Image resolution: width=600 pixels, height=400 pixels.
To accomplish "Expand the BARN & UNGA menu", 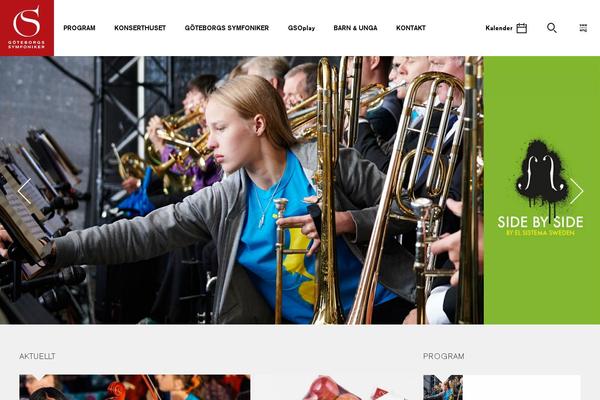I will [355, 28].
